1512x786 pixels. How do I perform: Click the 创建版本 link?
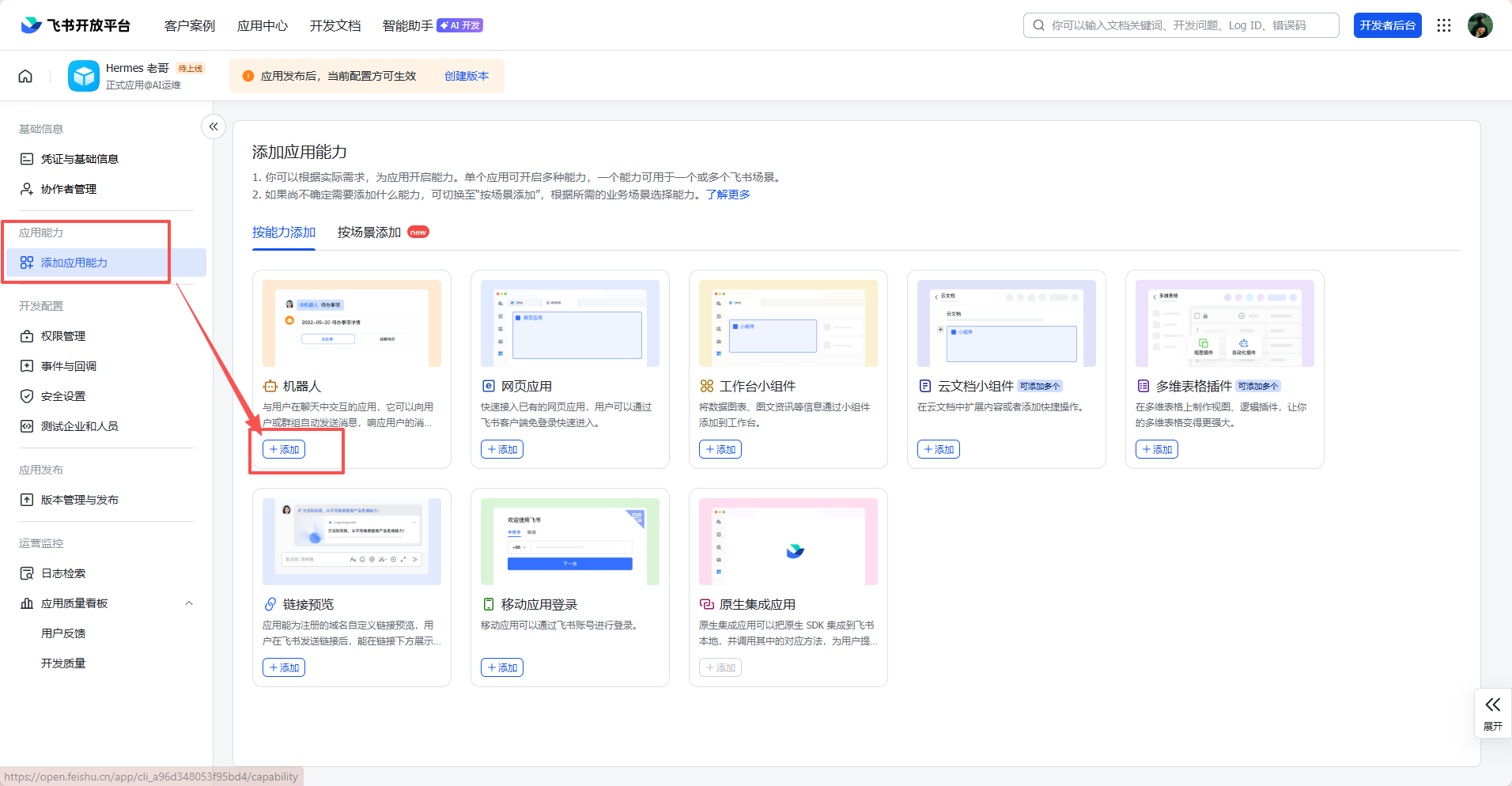pos(467,76)
